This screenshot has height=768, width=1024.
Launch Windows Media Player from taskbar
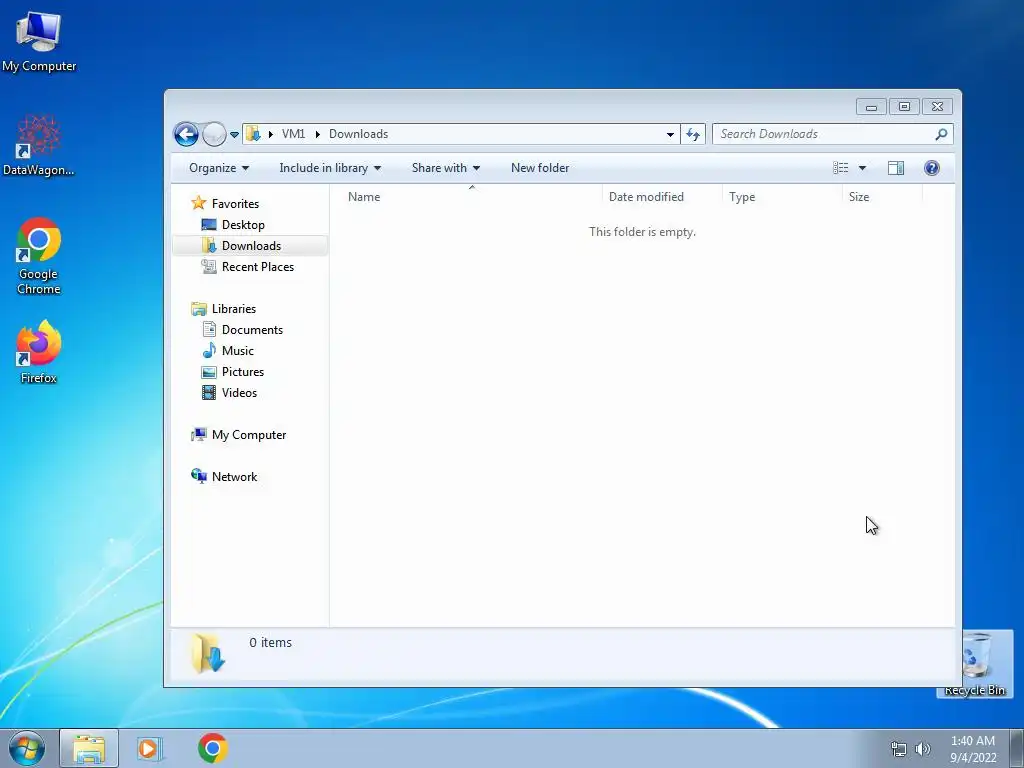(x=150, y=748)
